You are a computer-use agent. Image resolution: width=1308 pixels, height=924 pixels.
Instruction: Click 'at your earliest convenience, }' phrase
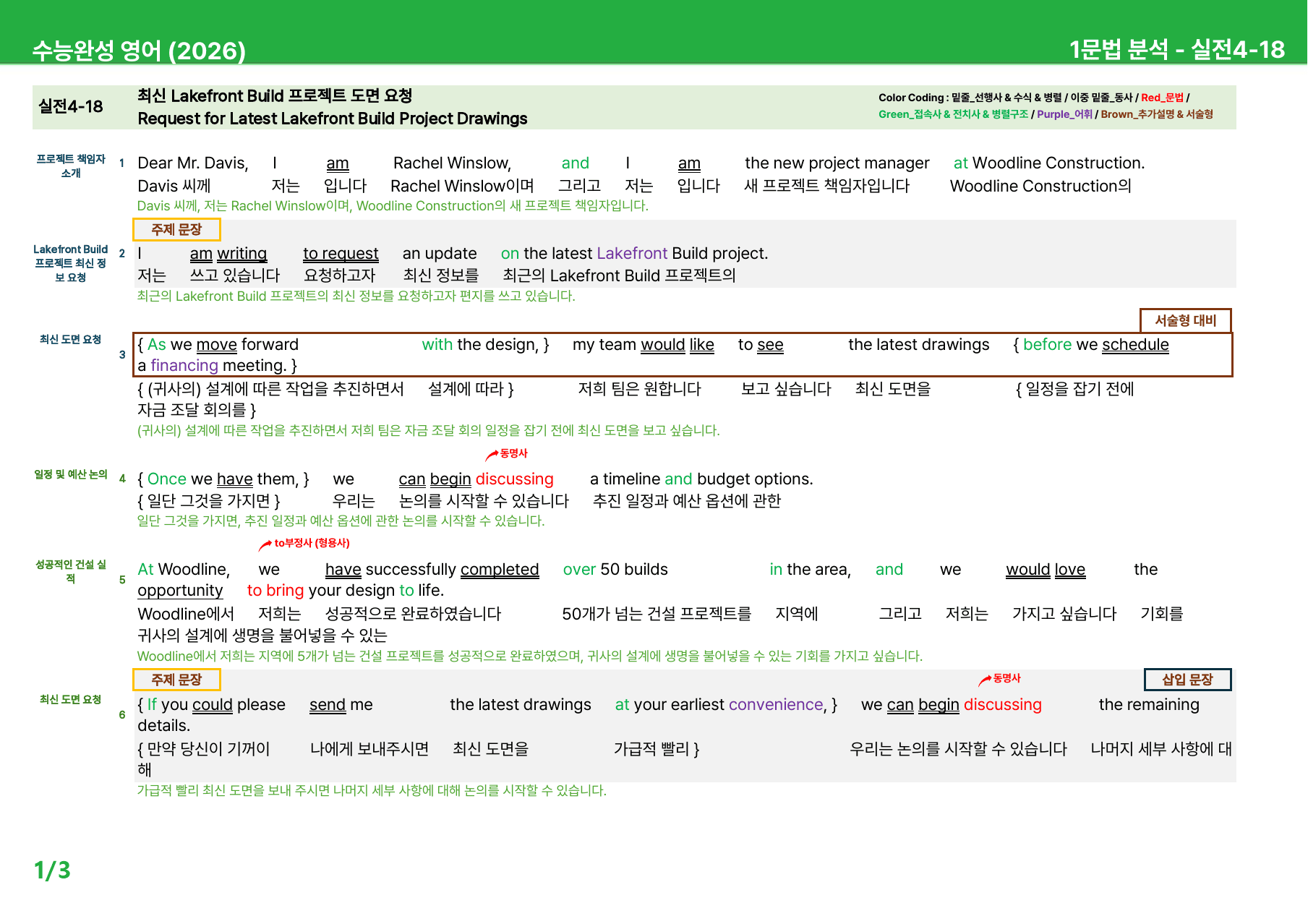[726, 705]
